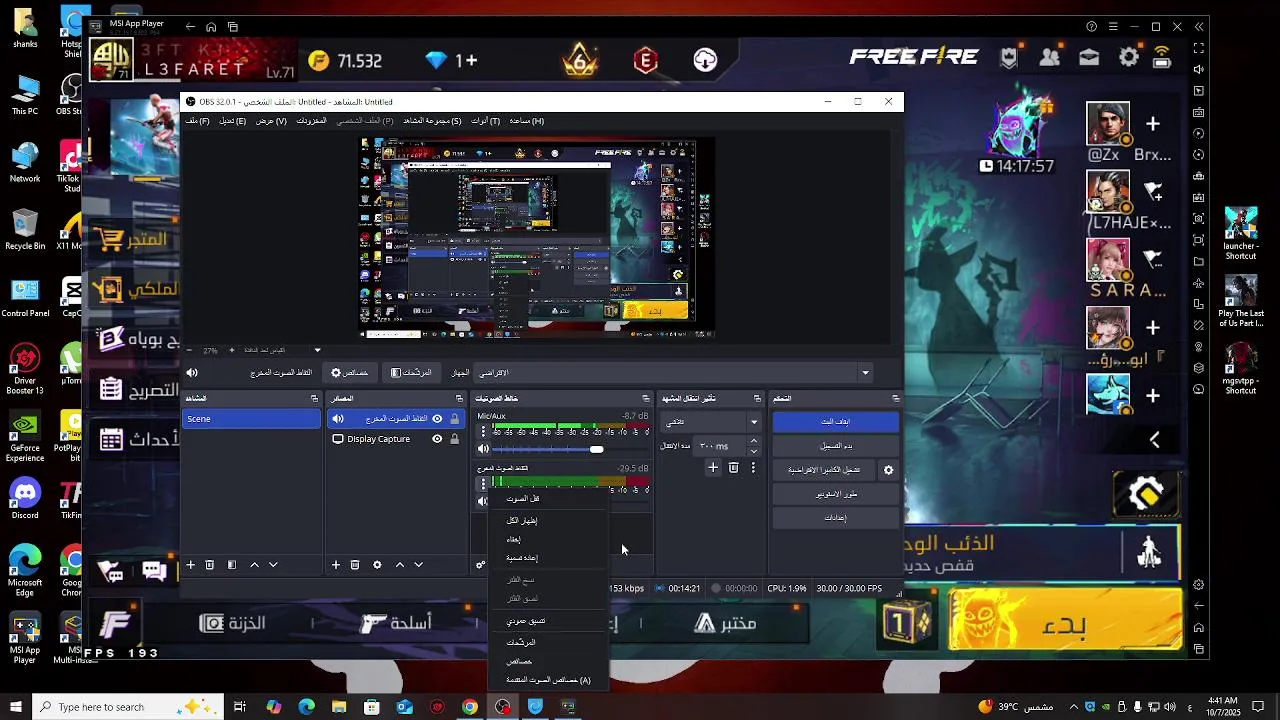
Task: Pop out the Audio Mixer dock panel
Action: coord(647,398)
